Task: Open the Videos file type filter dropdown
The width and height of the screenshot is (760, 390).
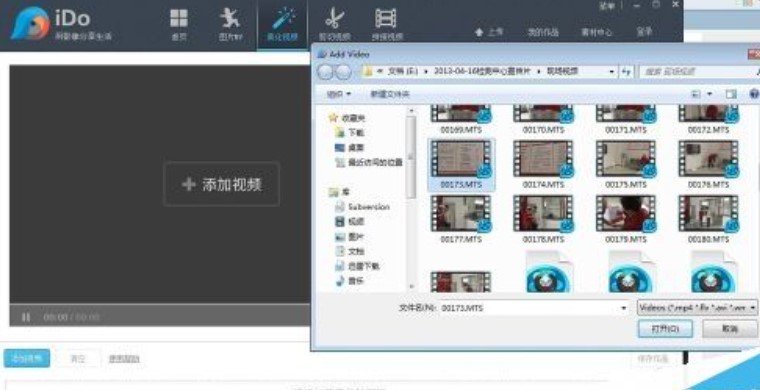Action: coord(697,308)
